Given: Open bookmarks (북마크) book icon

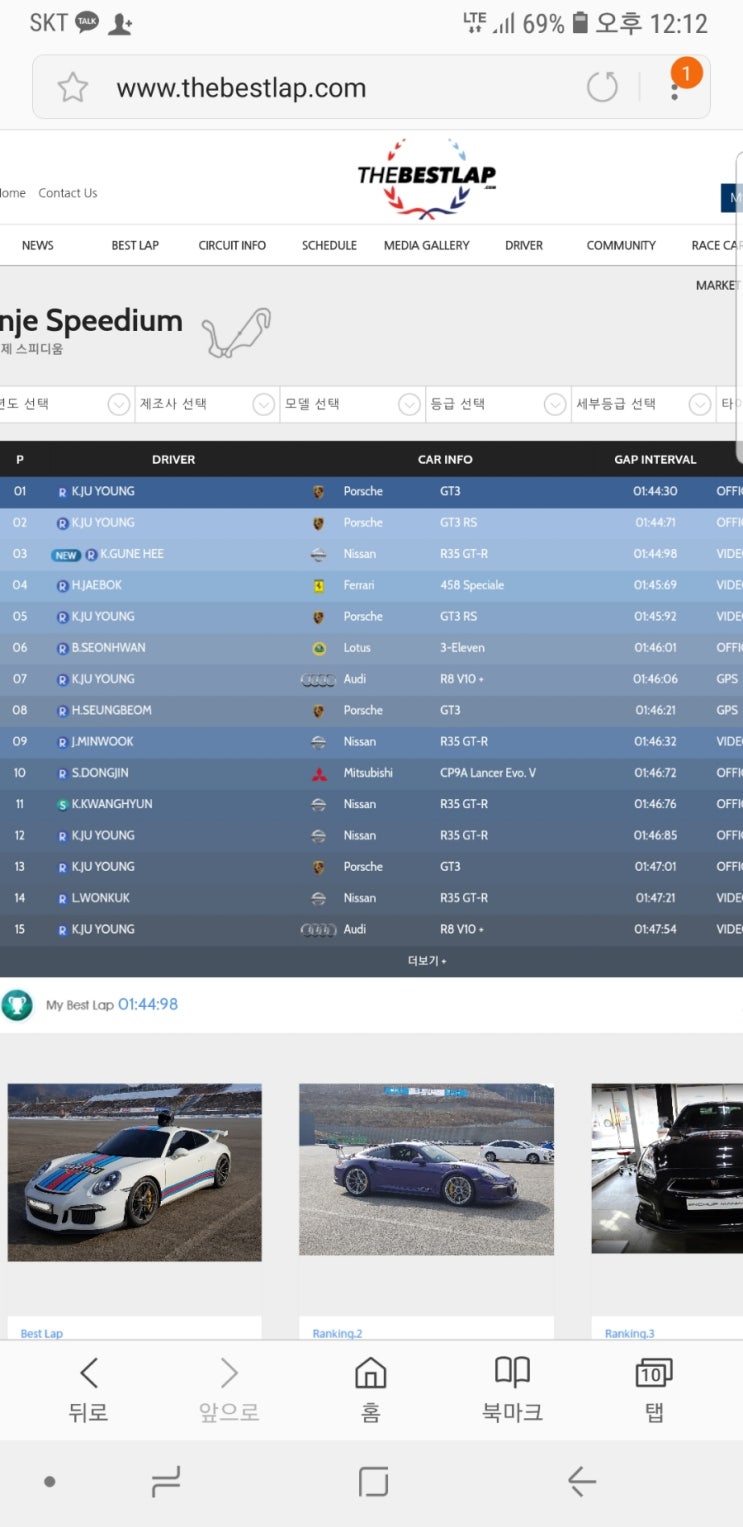Looking at the screenshot, I should (x=512, y=1389).
